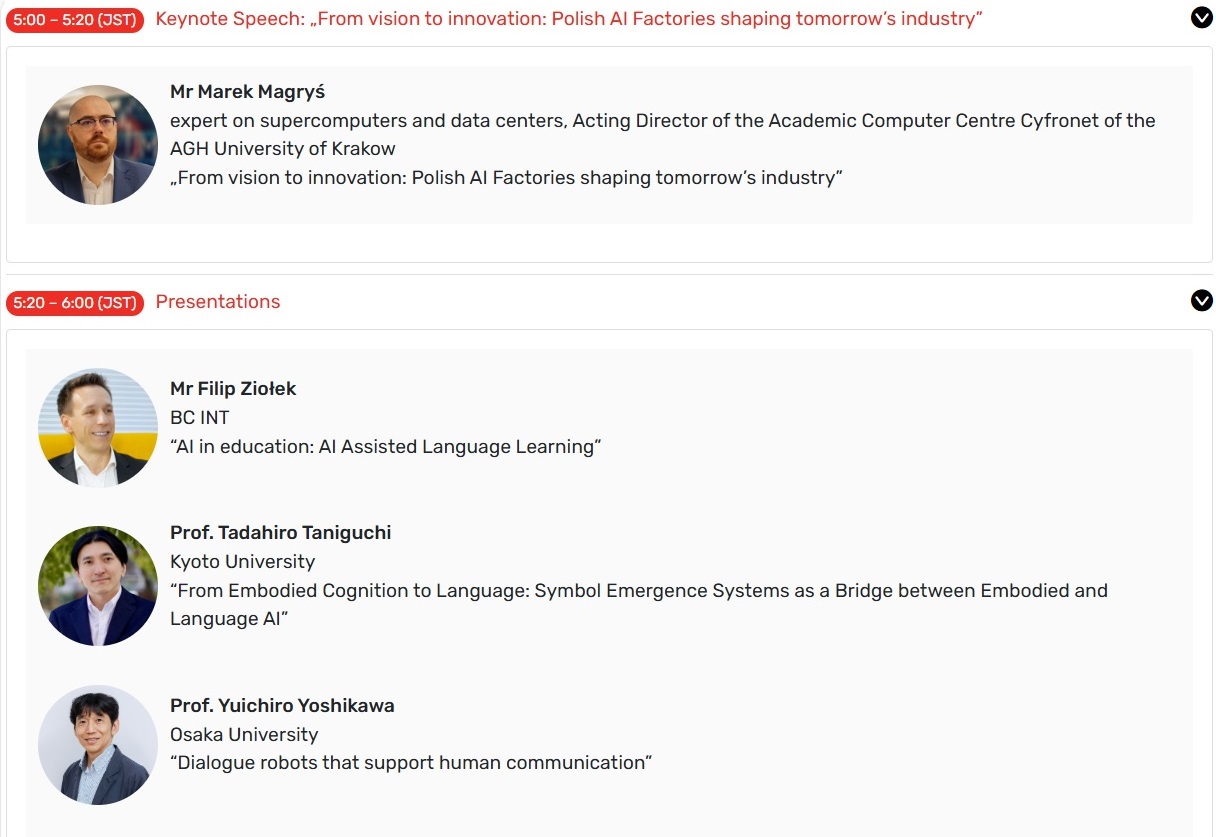Select the name Prof. Yuichiro Yoshikawa

tap(282, 706)
